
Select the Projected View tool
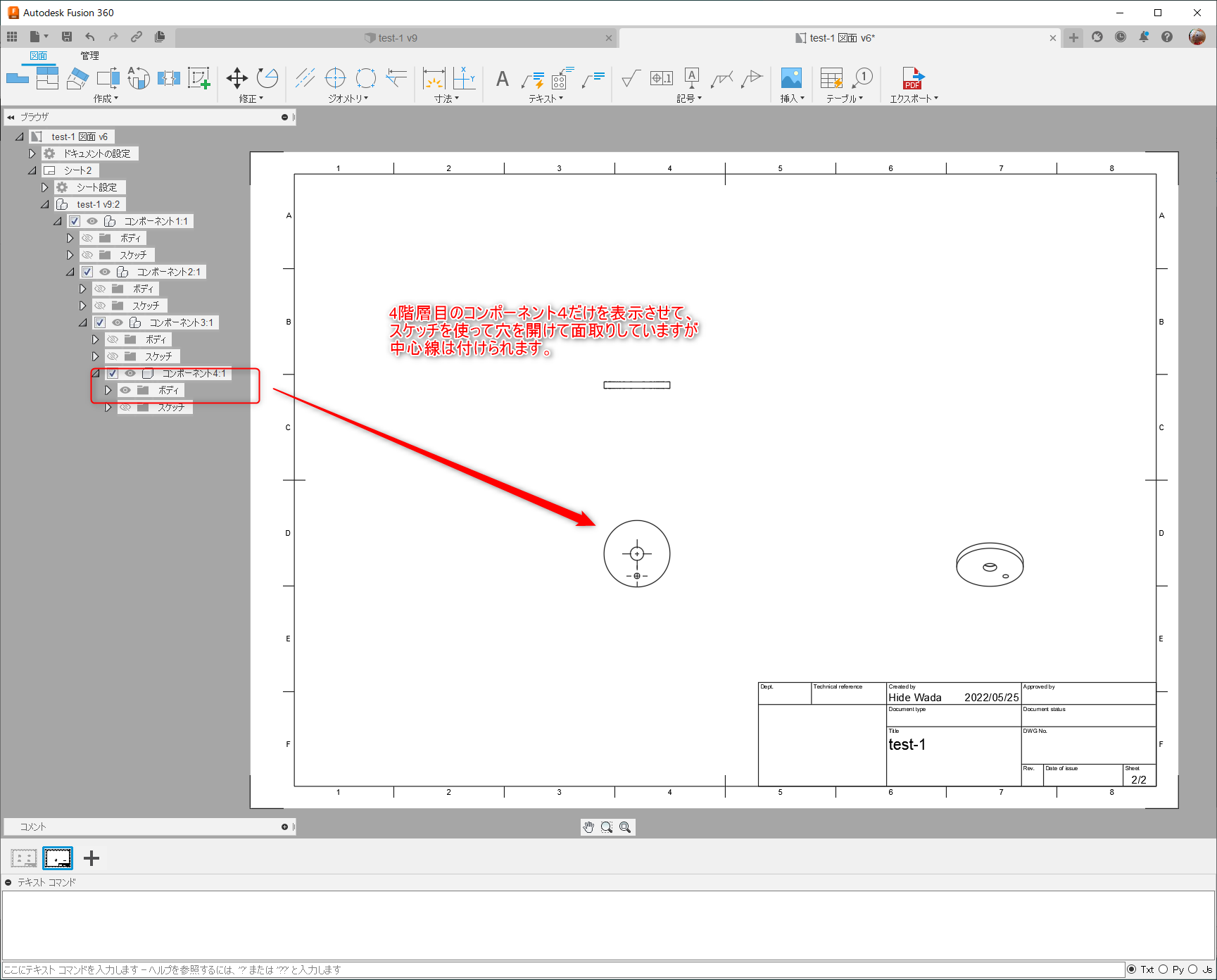coord(47,78)
